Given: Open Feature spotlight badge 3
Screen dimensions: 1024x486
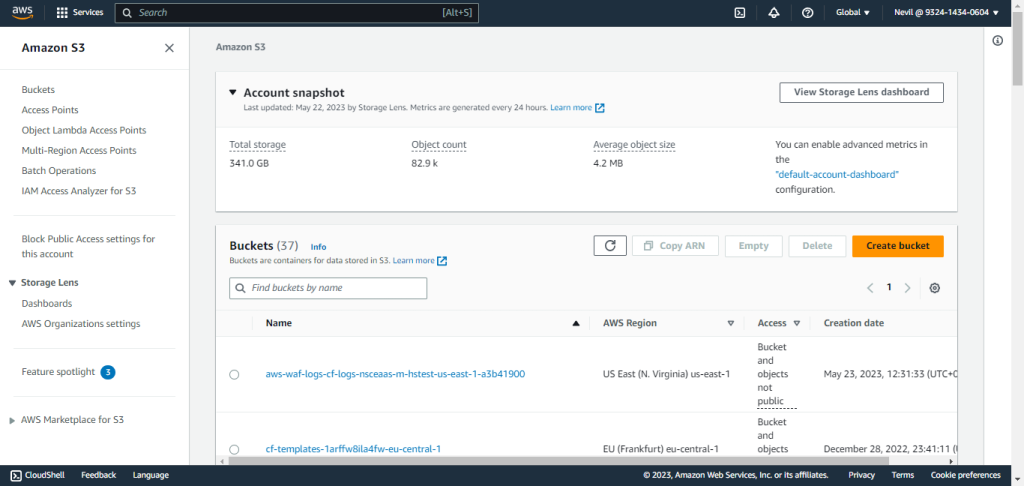Looking at the screenshot, I should [x=108, y=372].
